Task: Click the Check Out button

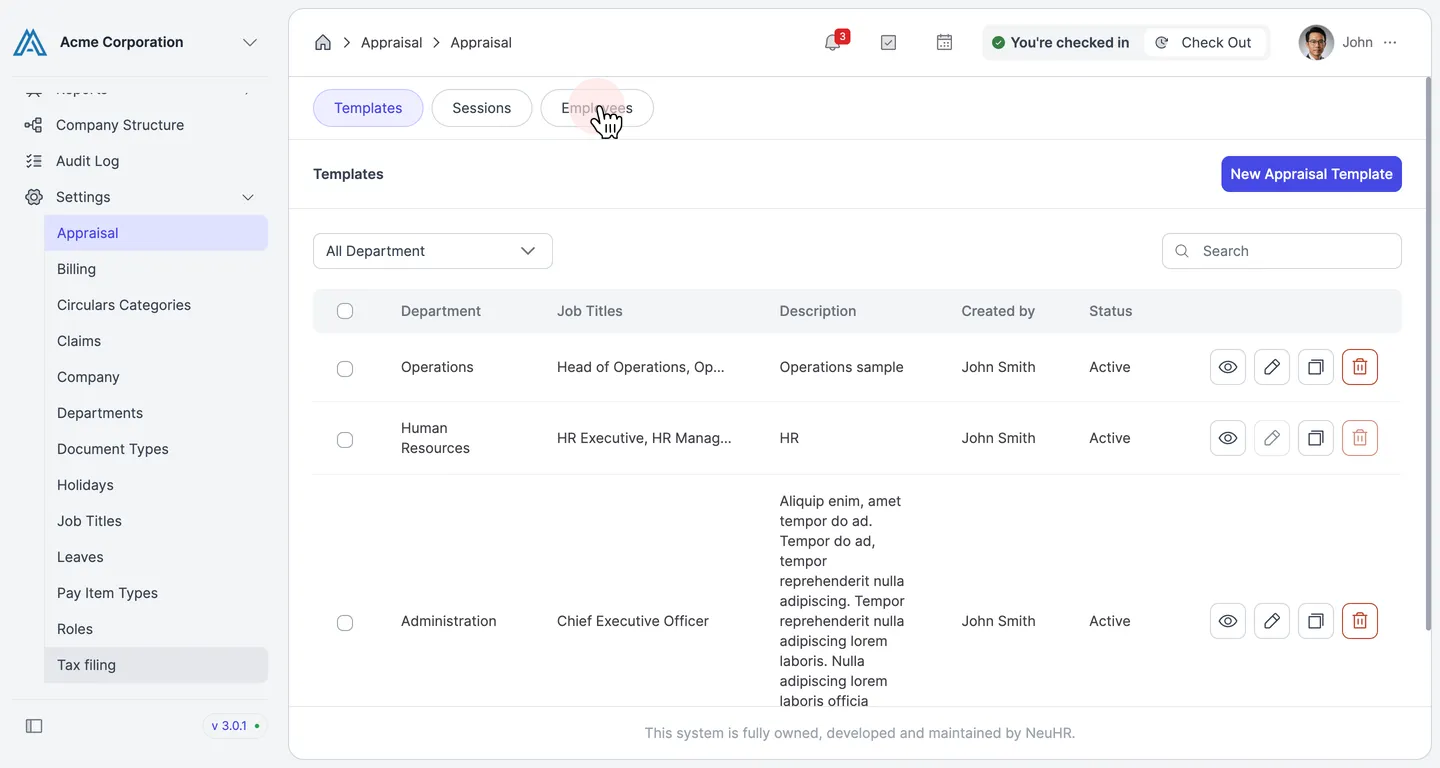Action: [1204, 43]
